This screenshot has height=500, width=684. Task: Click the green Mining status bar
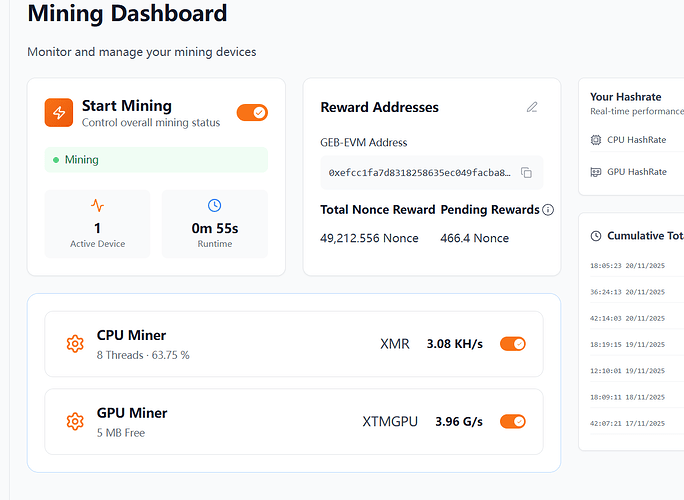156,160
